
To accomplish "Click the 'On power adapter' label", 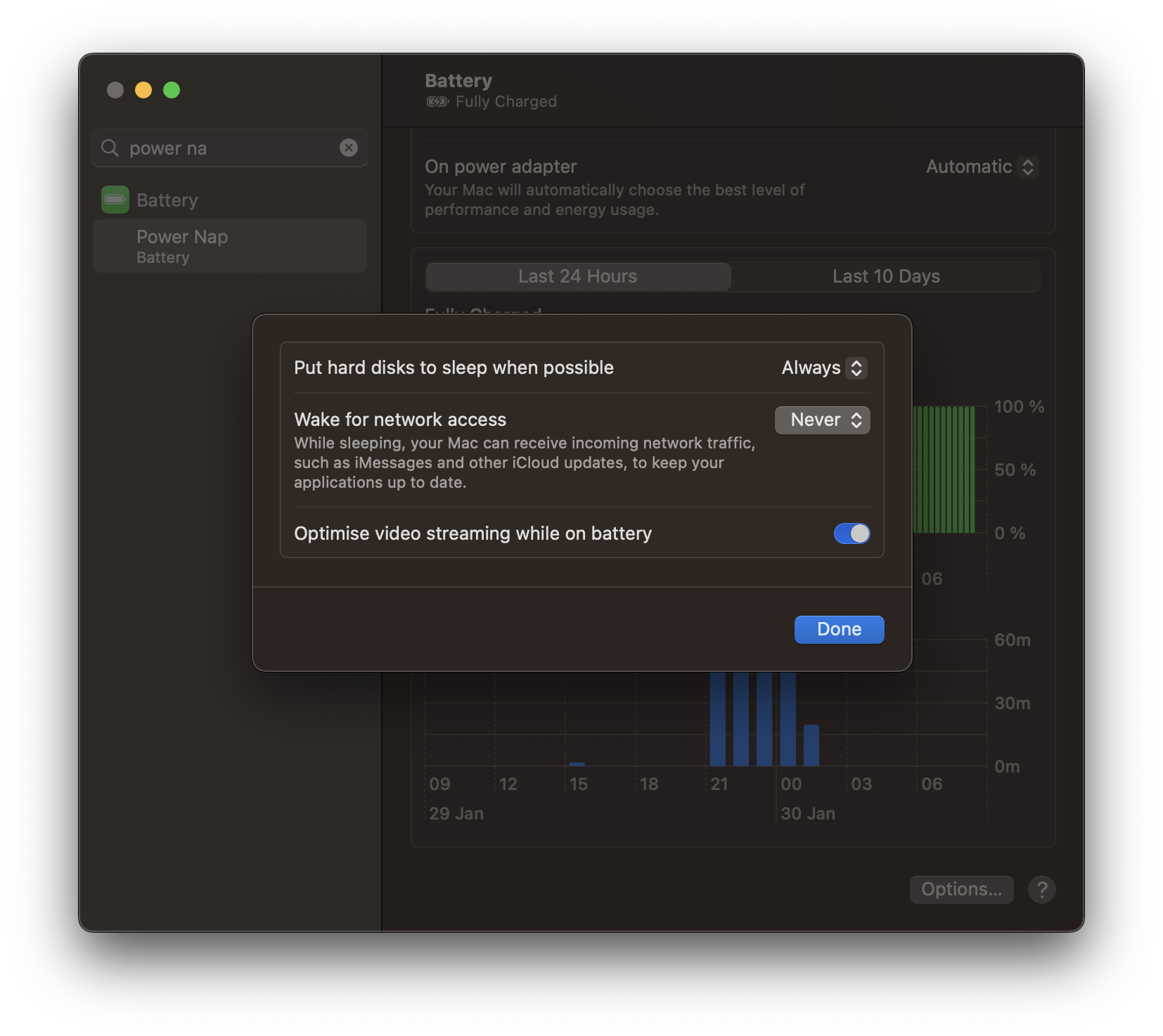I will point(501,167).
